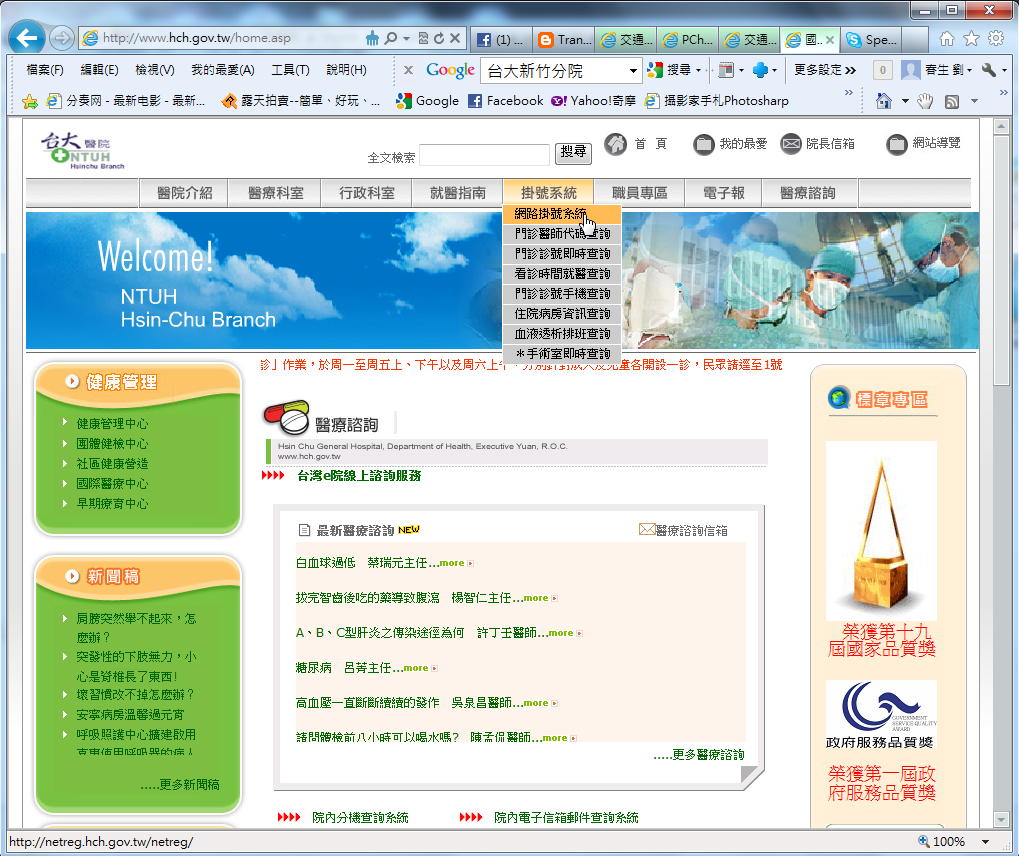1019x856 pixels.
Task: Open the 醫療諮詢信箱 link
Action: tap(684, 530)
